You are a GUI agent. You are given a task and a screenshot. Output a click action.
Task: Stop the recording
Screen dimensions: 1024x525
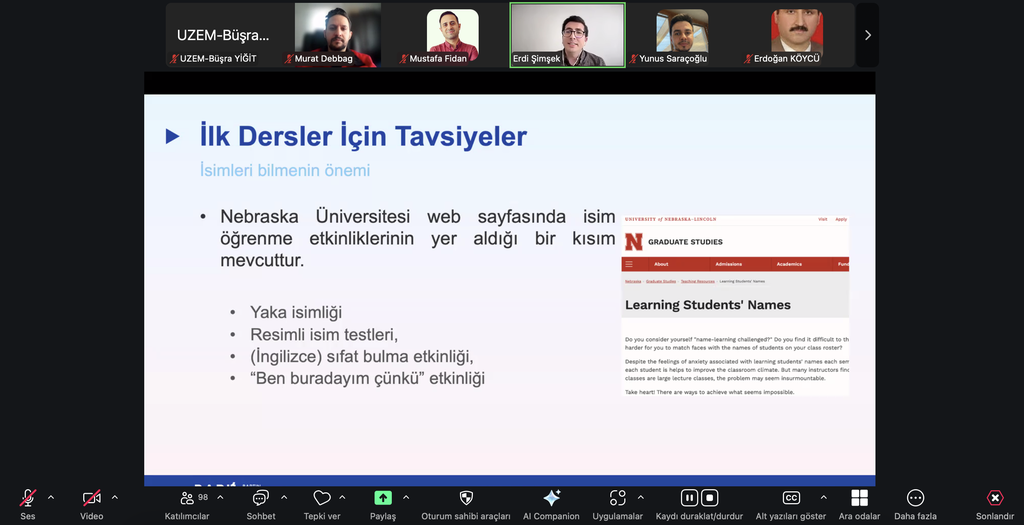[x=709, y=497]
